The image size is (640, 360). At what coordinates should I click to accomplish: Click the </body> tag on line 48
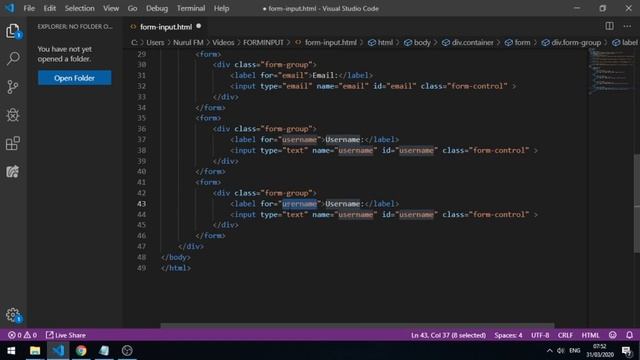click(176, 257)
